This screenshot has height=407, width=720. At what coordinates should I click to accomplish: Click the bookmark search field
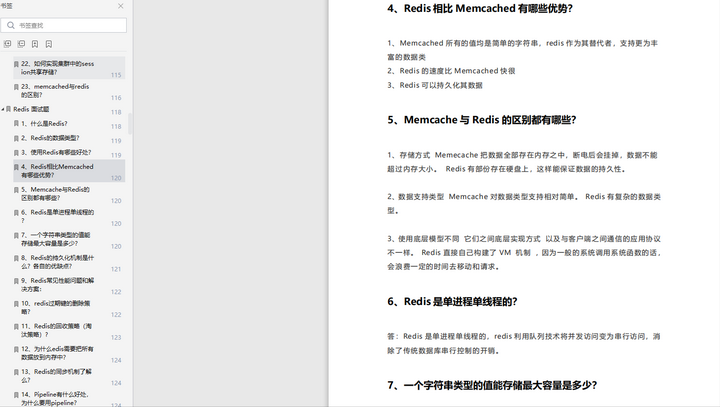click(x=64, y=25)
